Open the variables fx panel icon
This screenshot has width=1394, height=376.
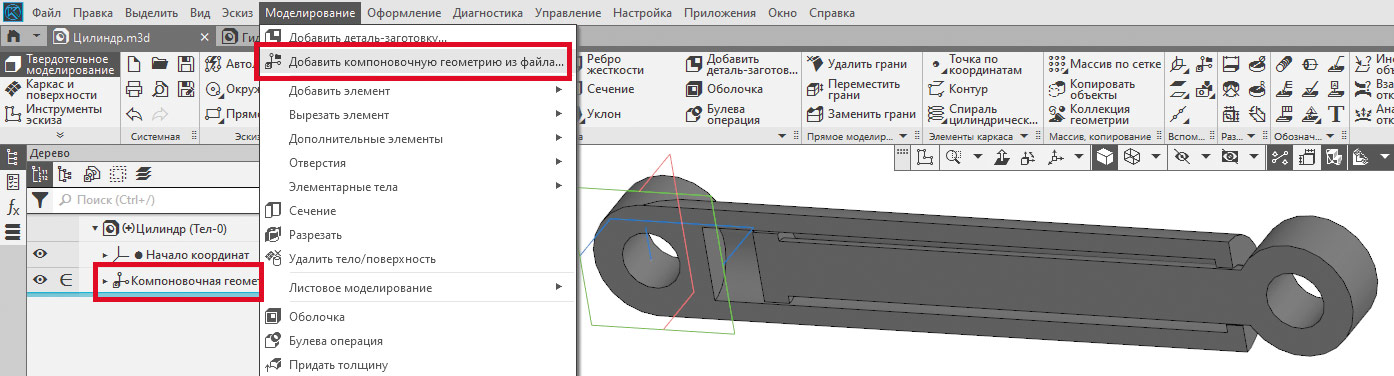click(x=13, y=208)
